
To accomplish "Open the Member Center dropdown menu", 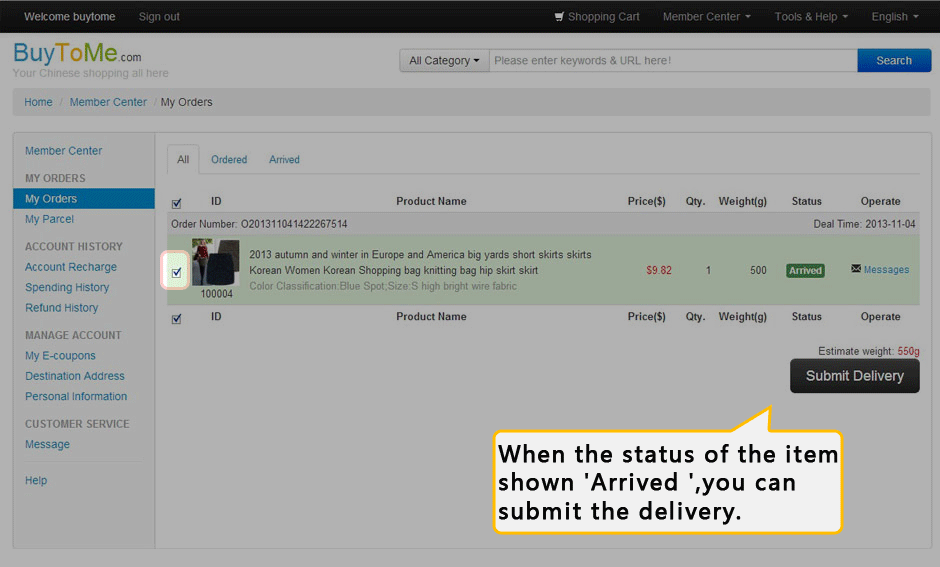I will click(x=706, y=17).
